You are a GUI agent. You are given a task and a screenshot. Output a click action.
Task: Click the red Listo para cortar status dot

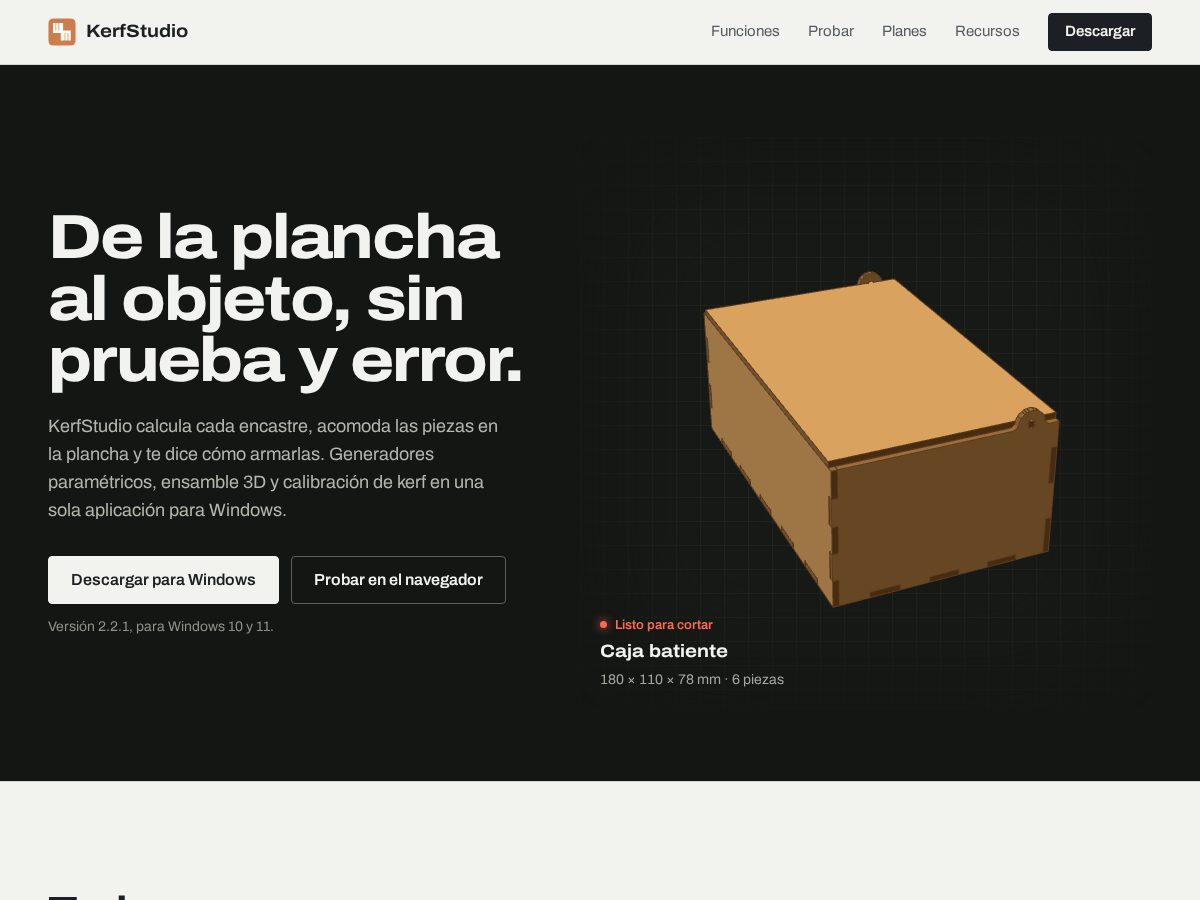tap(603, 625)
